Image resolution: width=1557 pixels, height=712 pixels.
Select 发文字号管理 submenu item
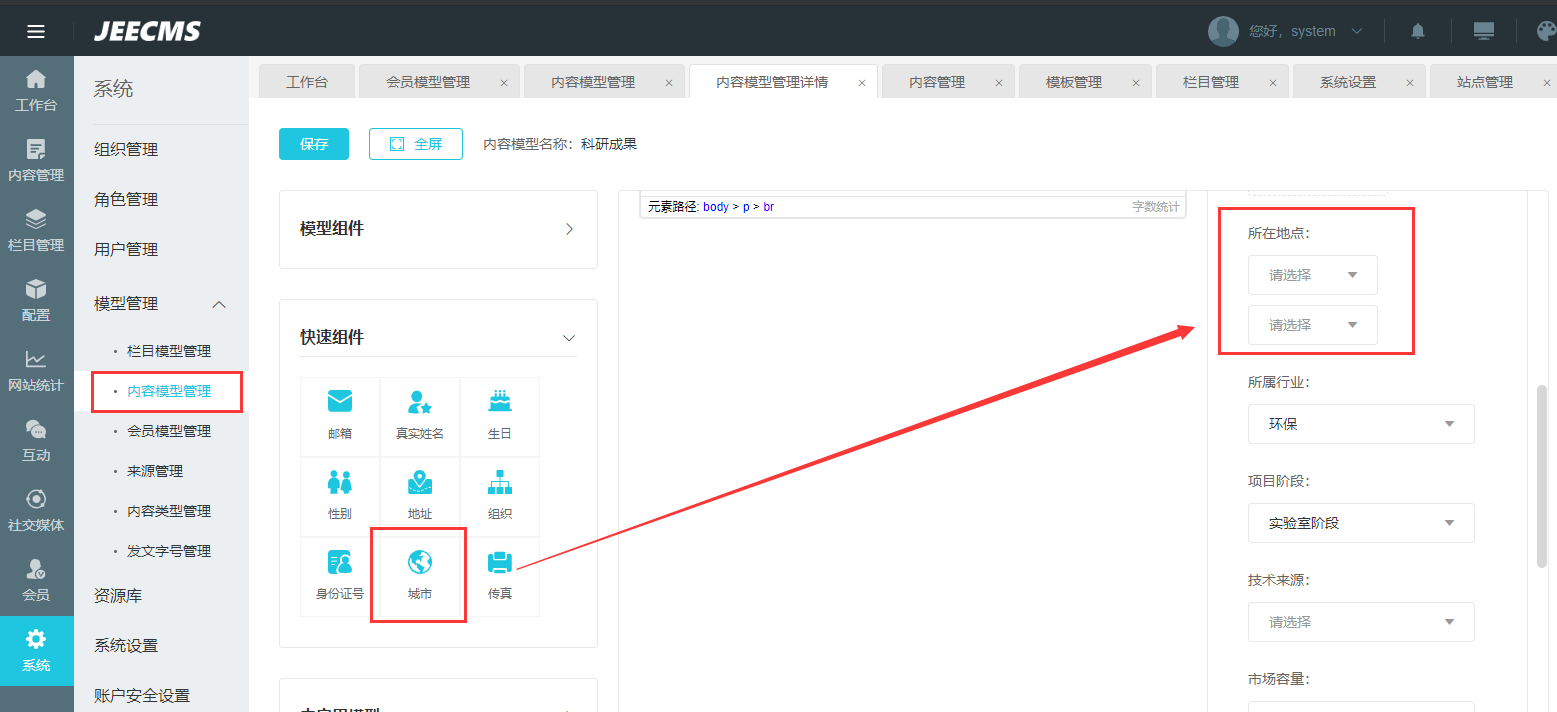(x=169, y=552)
